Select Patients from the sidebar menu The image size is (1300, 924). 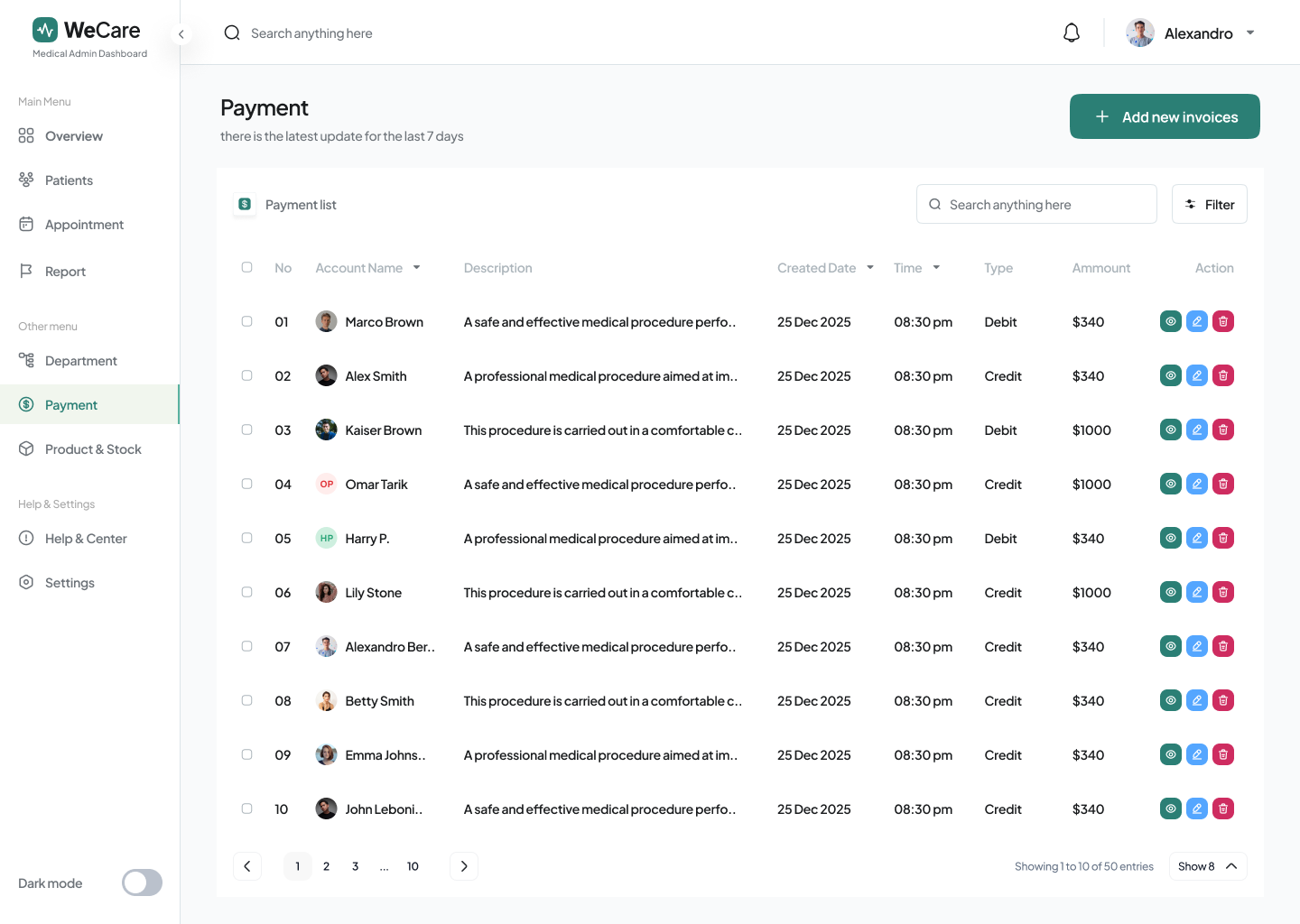pyautogui.click(x=69, y=180)
